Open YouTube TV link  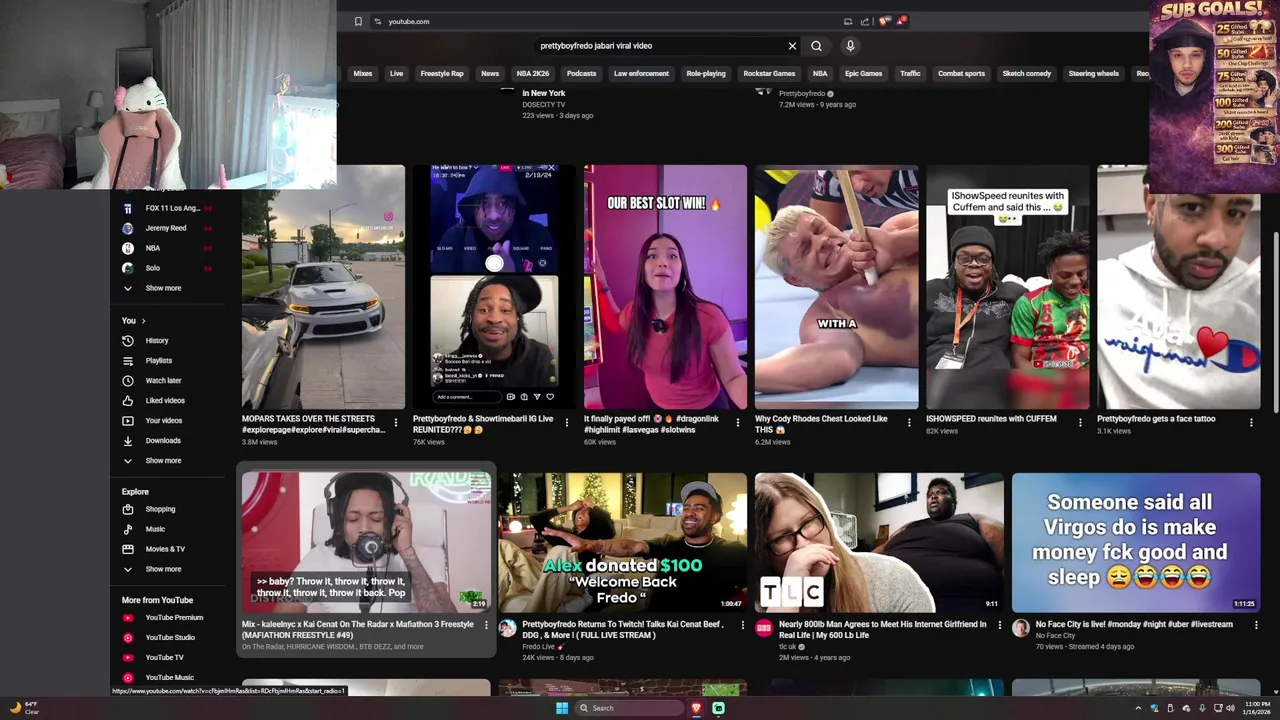[x=164, y=658]
